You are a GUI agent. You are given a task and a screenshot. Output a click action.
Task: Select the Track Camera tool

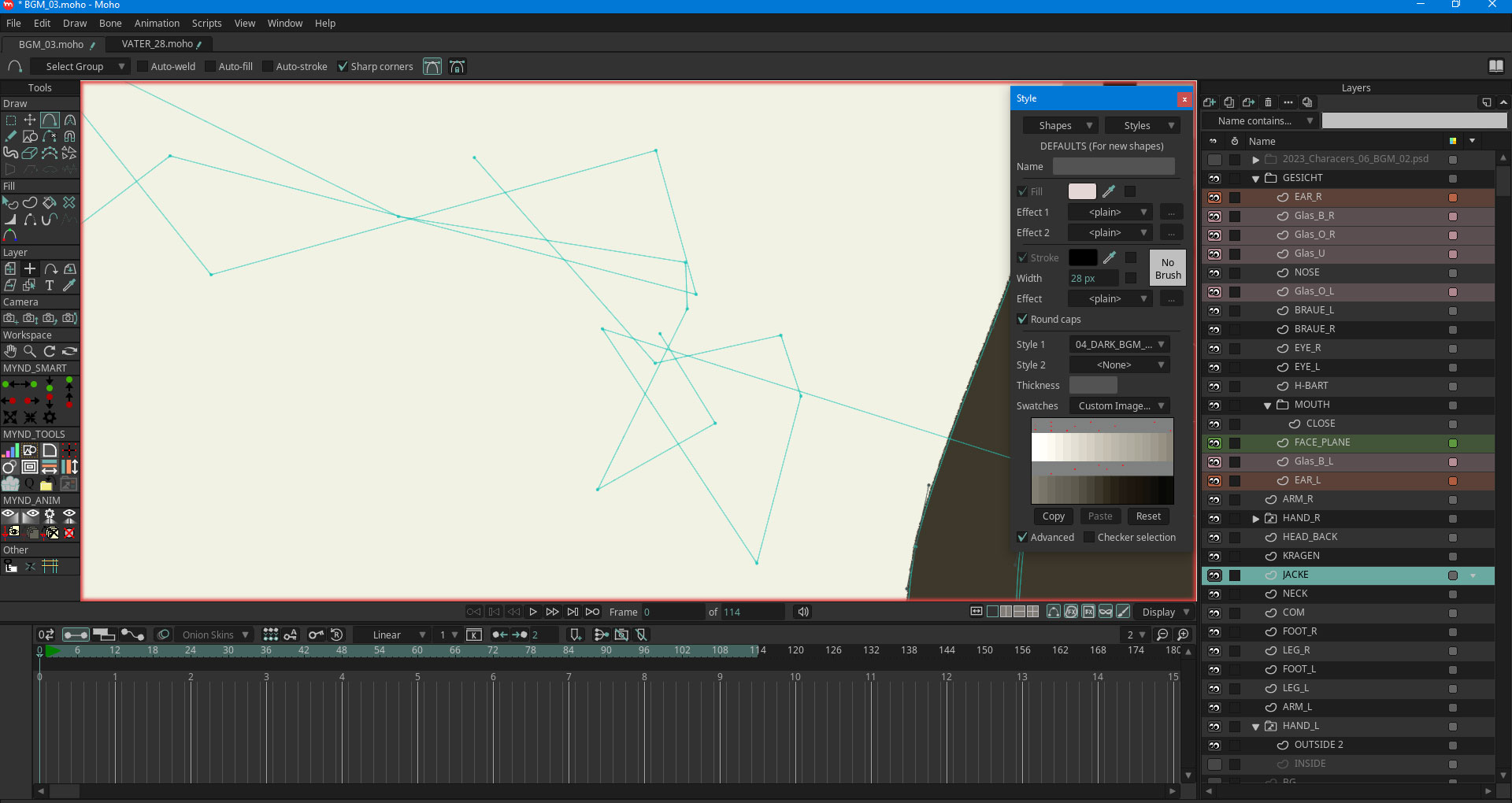pyautogui.click(x=10, y=319)
